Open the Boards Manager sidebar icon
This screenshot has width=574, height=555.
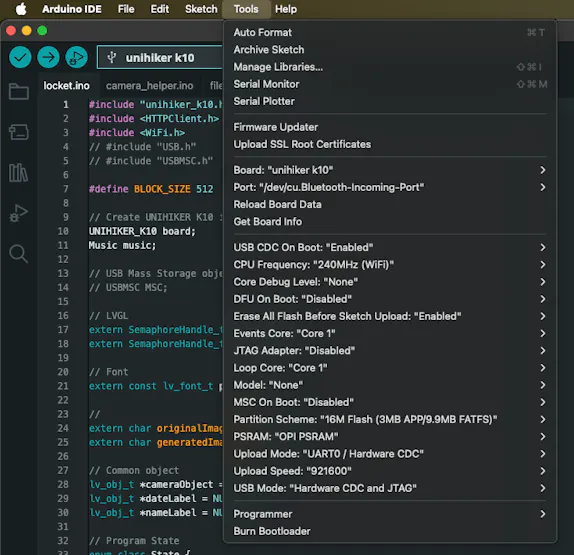19,132
